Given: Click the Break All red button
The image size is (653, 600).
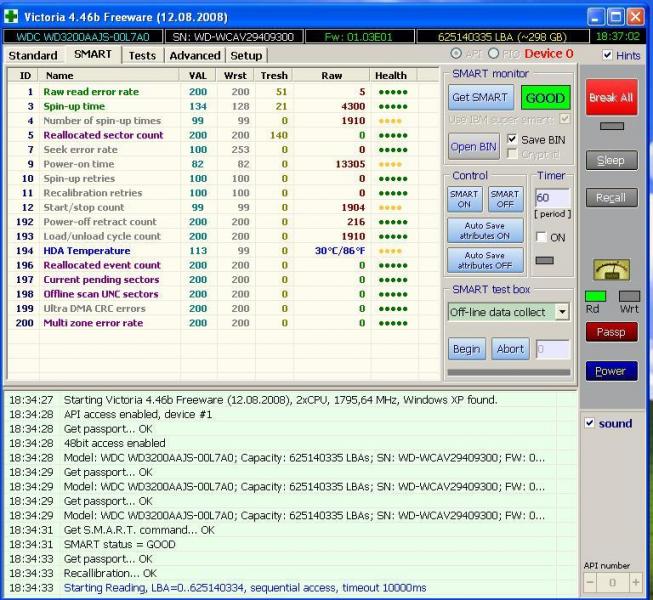Looking at the screenshot, I should [x=610, y=98].
